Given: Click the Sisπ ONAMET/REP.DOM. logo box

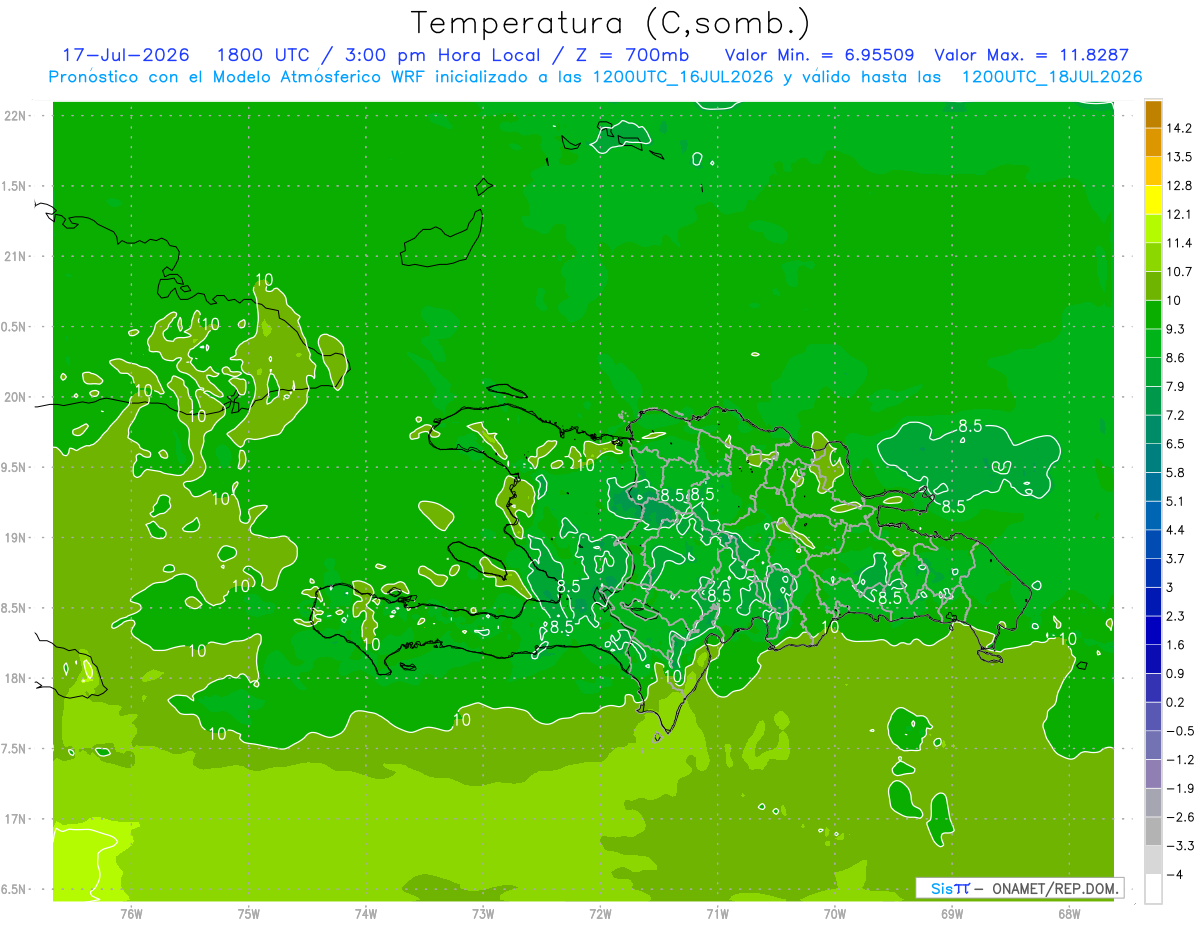Looking at the screenshot, I should coord(1020,888).
